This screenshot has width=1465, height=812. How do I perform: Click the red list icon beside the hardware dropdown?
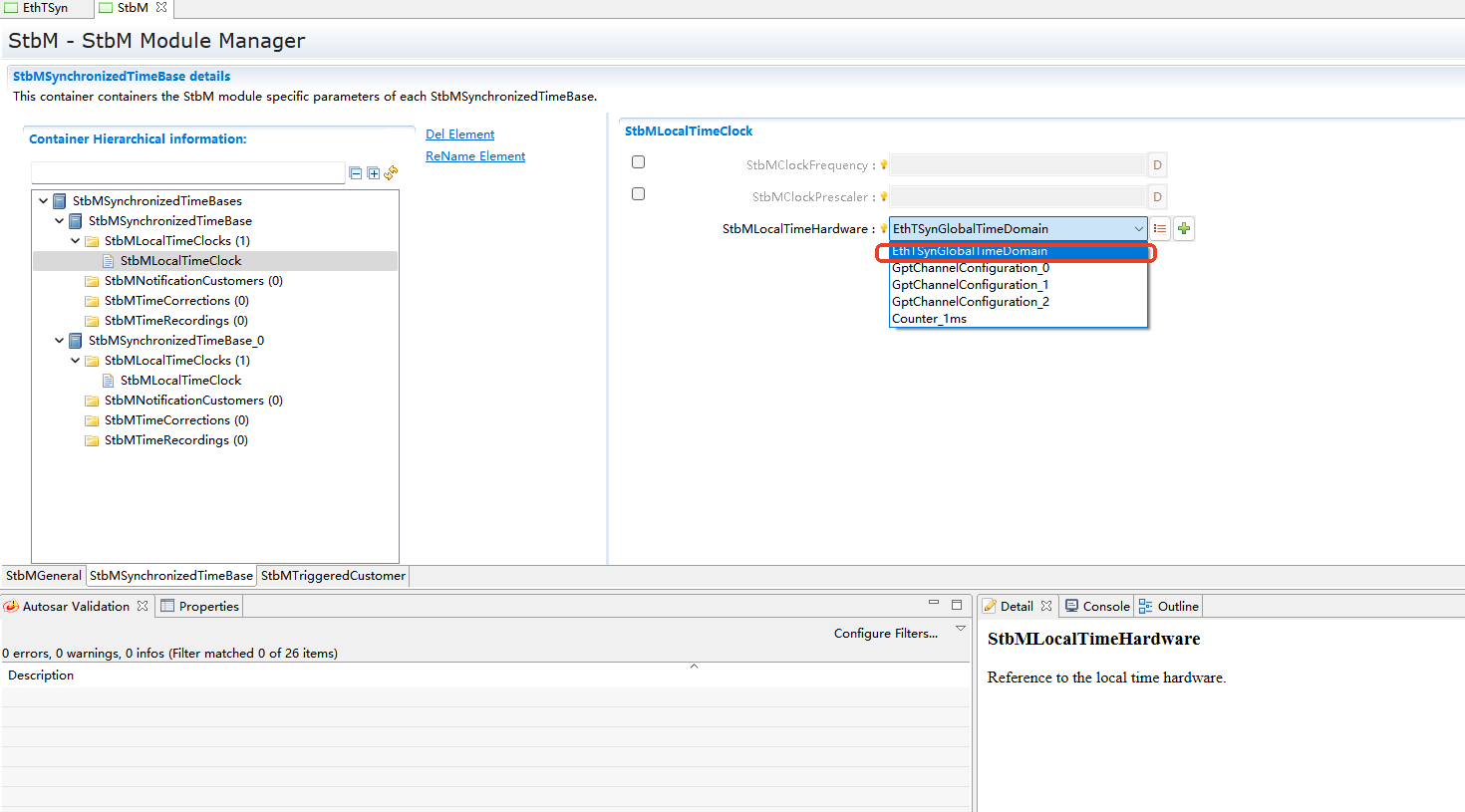tap(1160, 229)
